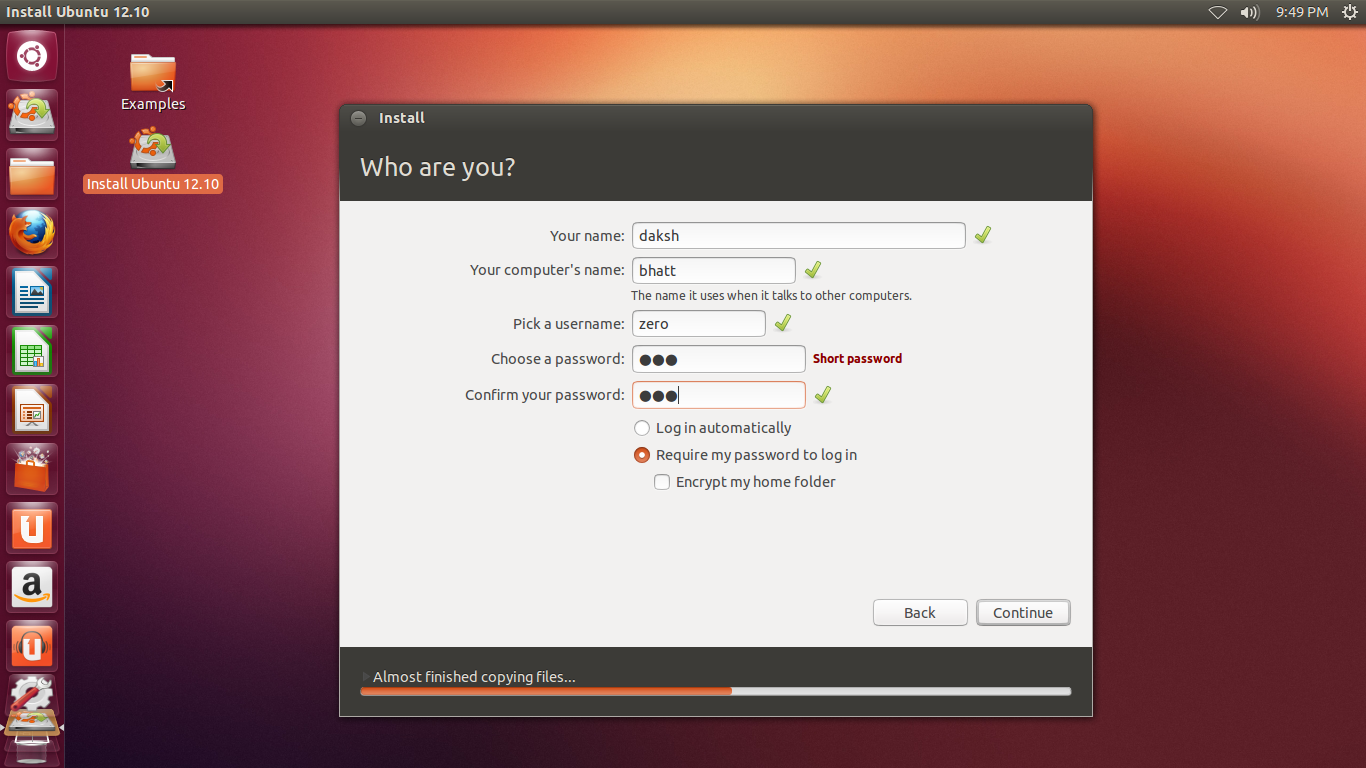Open the Ubuntu Dash home launcher
Viewport: 1366px width, 768px height.
tap(32, 56)
